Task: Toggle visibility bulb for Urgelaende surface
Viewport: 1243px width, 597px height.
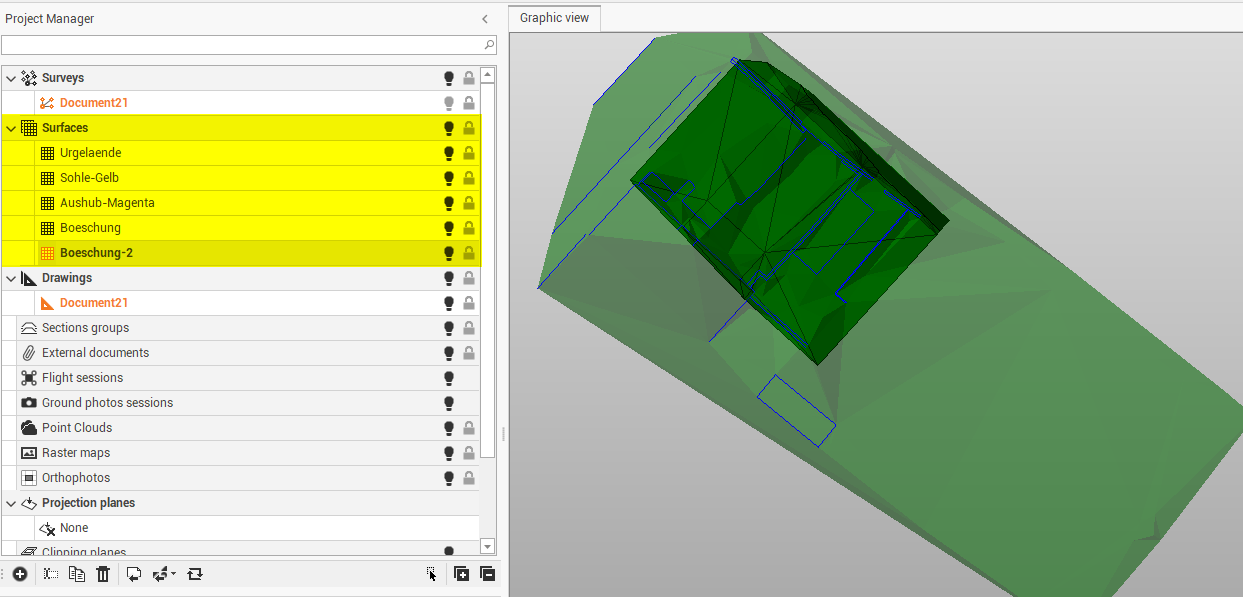Action: (x=449, y=153)
